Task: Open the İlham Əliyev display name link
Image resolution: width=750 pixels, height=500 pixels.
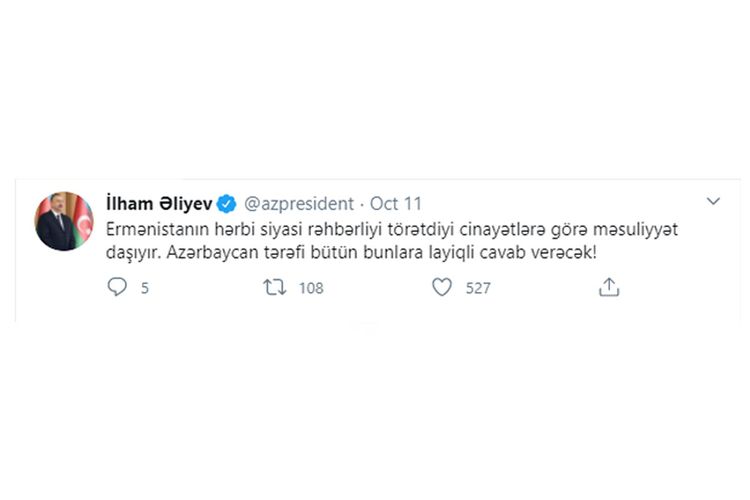Action: coord(159,203)
